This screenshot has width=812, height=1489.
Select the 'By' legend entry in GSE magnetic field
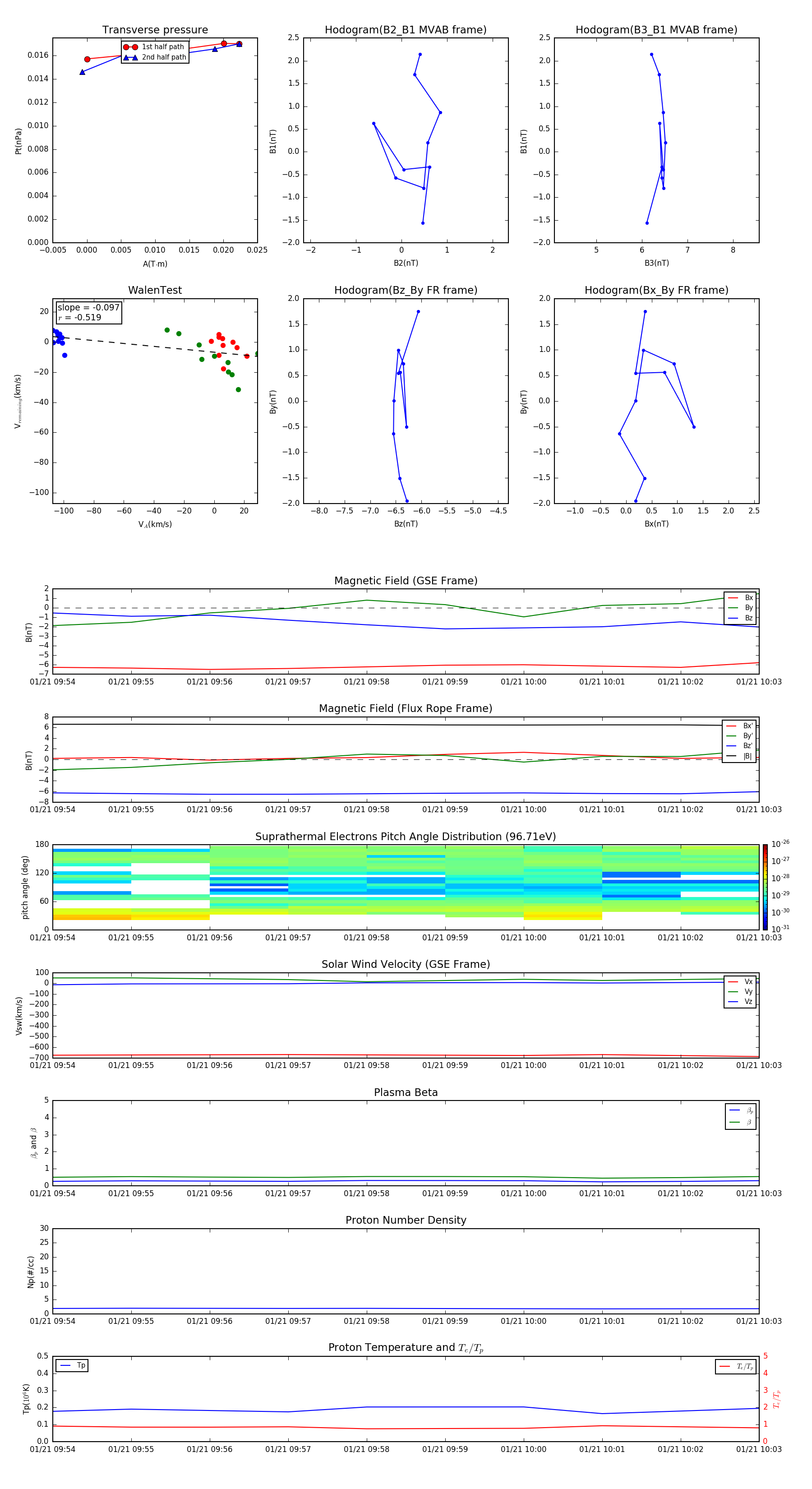click(x=740, y=607)
